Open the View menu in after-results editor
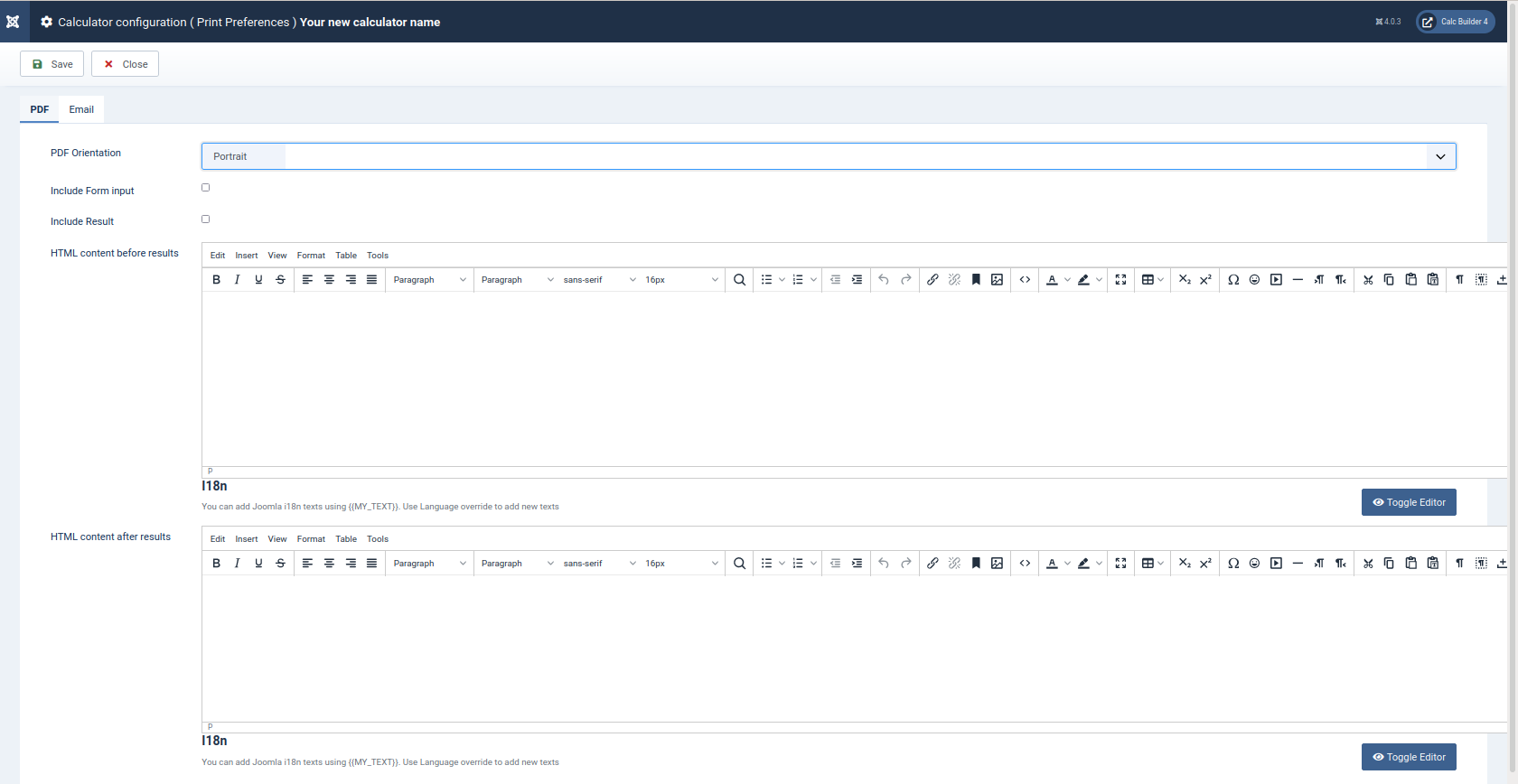 click(277, 539)
